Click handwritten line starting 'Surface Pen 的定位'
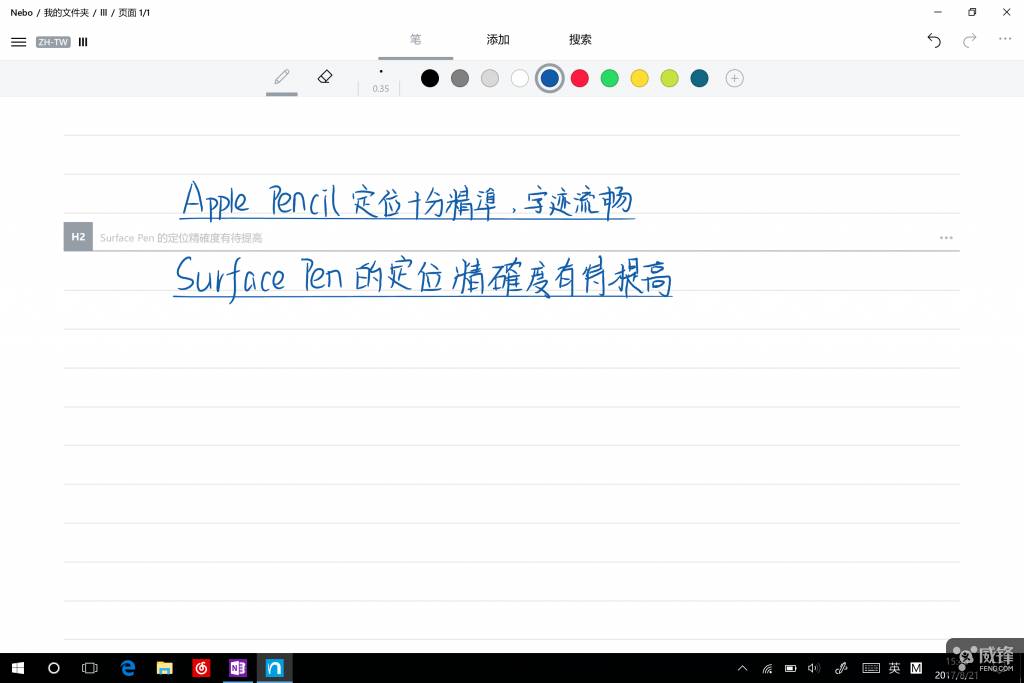 click(x=423, y=278)
